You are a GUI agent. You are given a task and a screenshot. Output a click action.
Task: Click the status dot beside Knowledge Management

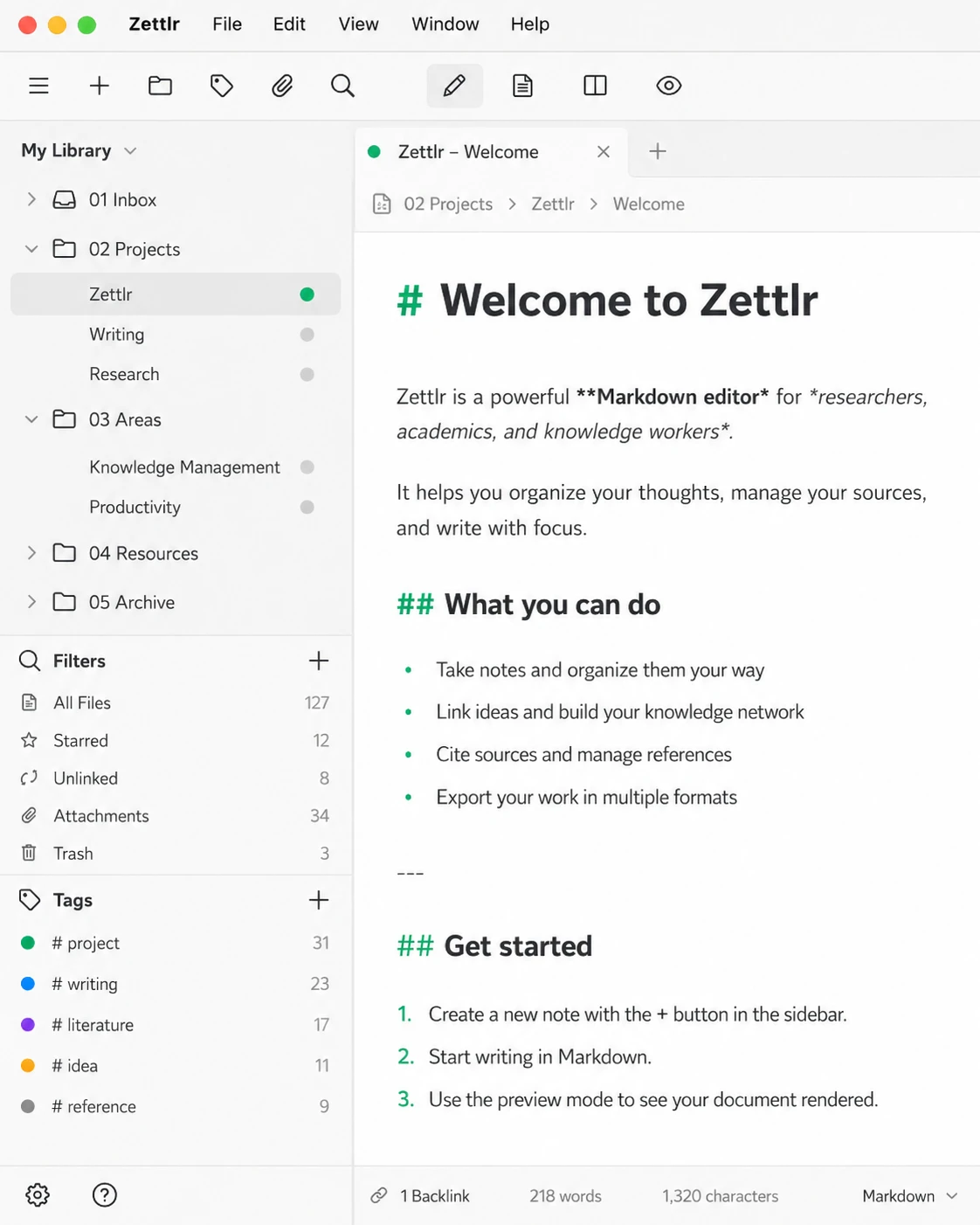pos(307,467)
